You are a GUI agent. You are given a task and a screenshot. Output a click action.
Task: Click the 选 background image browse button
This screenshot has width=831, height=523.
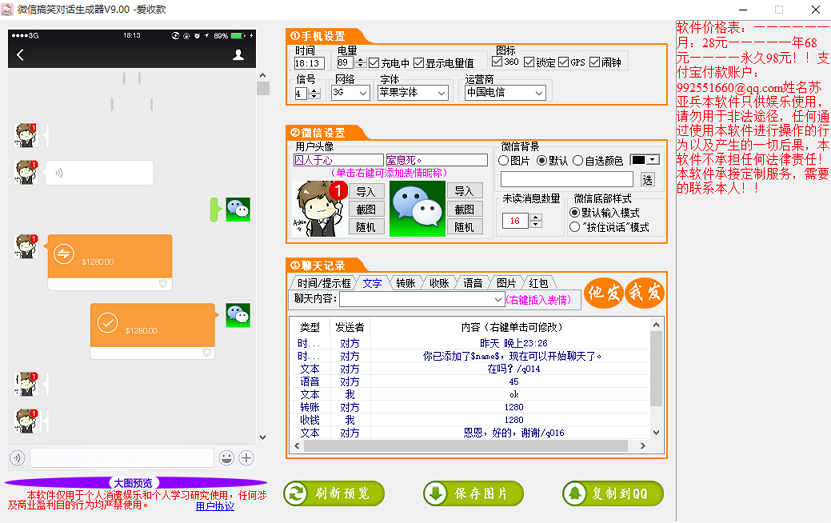tap(648, 180)
